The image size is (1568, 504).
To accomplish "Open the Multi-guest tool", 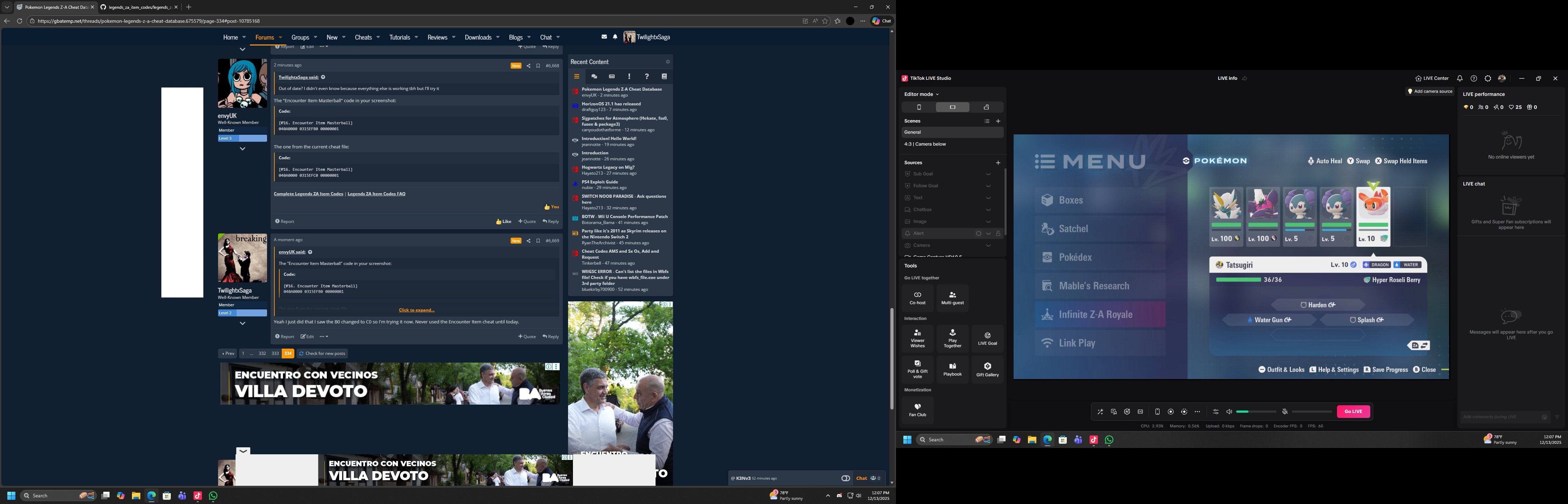I will pos(953,297).
